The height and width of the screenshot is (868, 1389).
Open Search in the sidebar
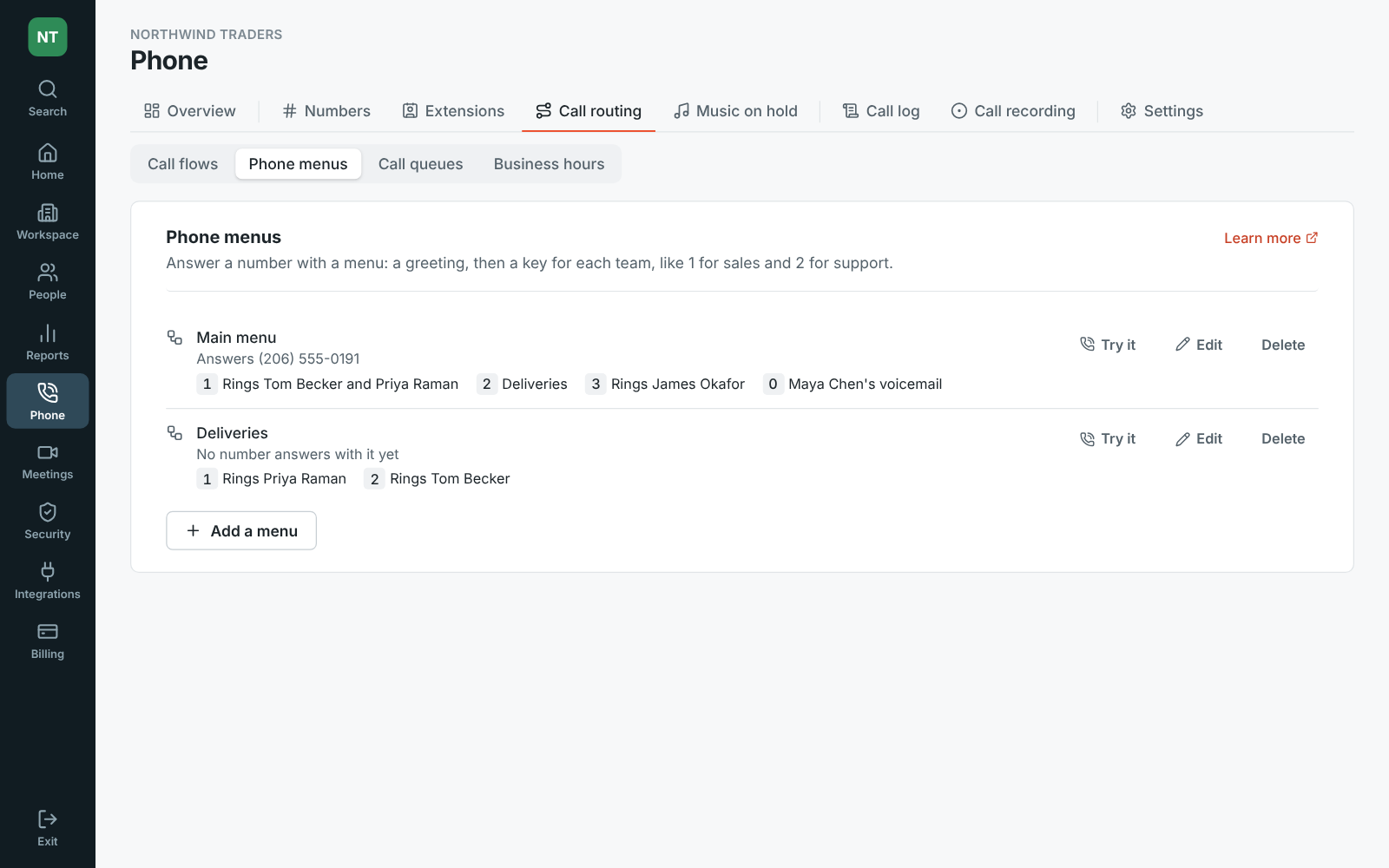tap(48, 99)
